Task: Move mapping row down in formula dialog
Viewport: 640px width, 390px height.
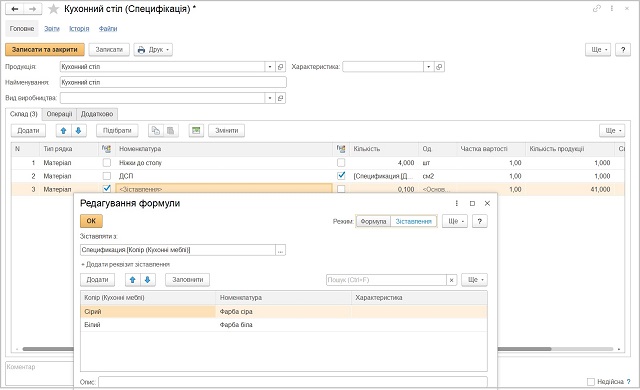Action: click(148, 280)
